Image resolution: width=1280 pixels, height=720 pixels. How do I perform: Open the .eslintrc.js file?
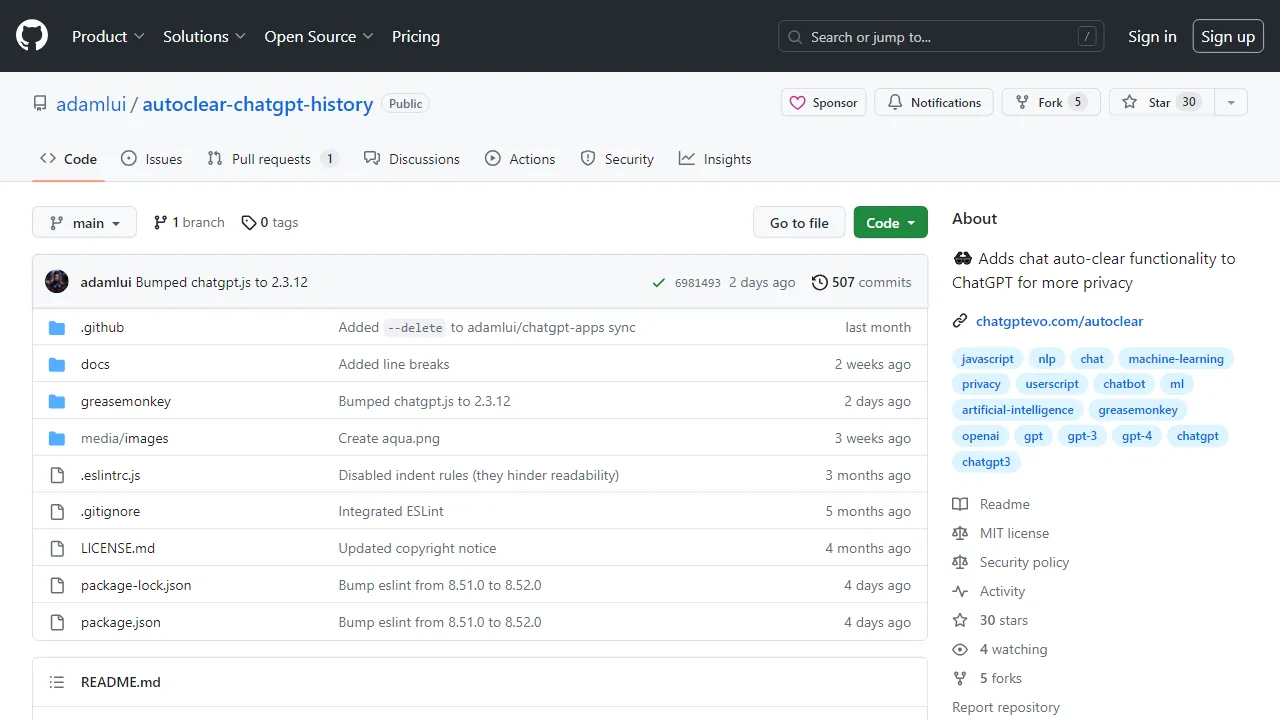110,475
